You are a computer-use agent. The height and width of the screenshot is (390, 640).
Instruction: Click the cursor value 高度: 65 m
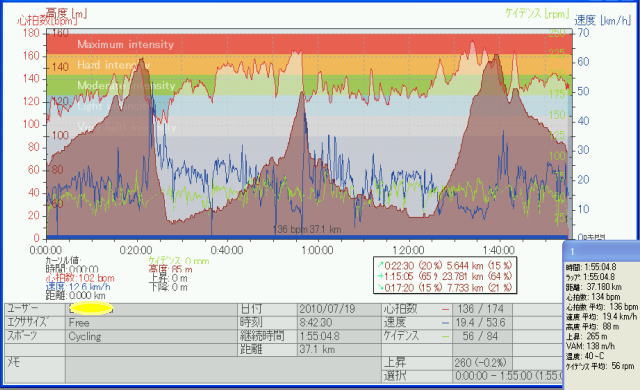click(170, 269)
